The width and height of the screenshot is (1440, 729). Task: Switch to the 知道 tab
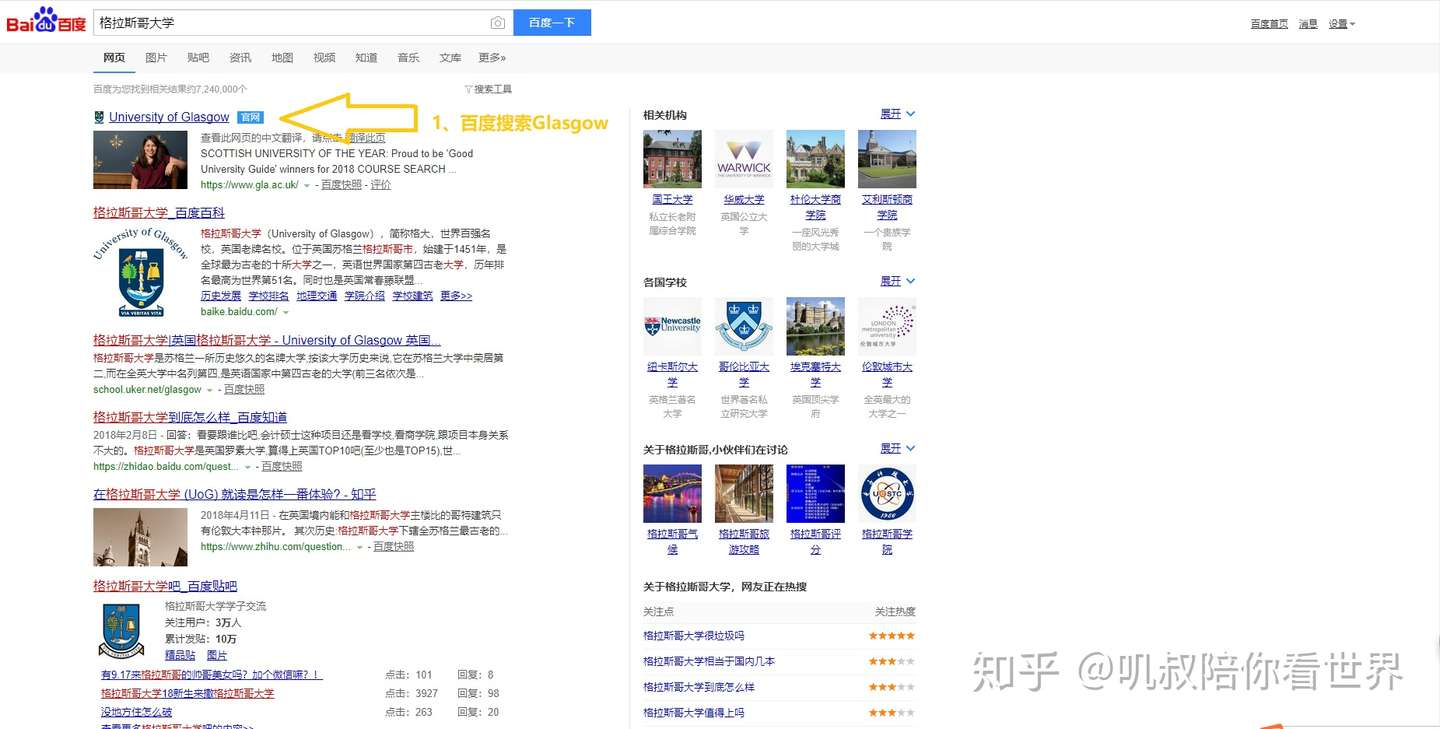click(x=366, y=58)
